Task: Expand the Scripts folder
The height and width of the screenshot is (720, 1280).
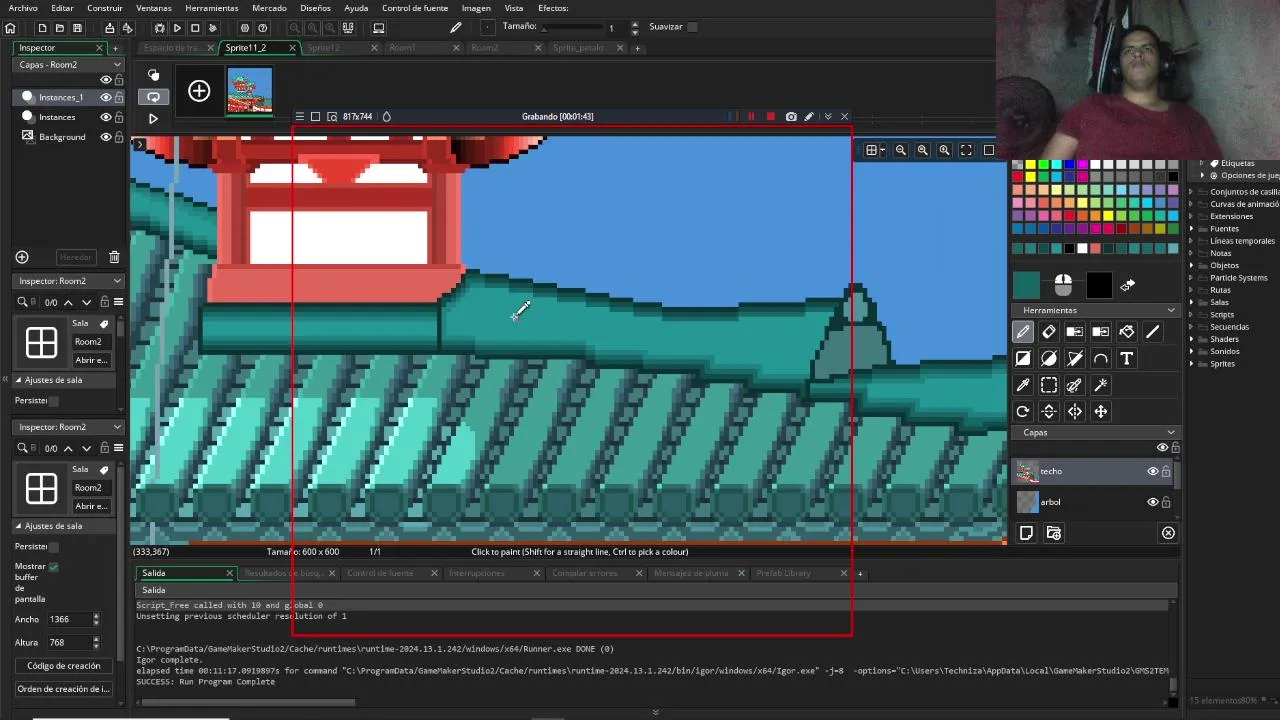Action: (1191, 315)
